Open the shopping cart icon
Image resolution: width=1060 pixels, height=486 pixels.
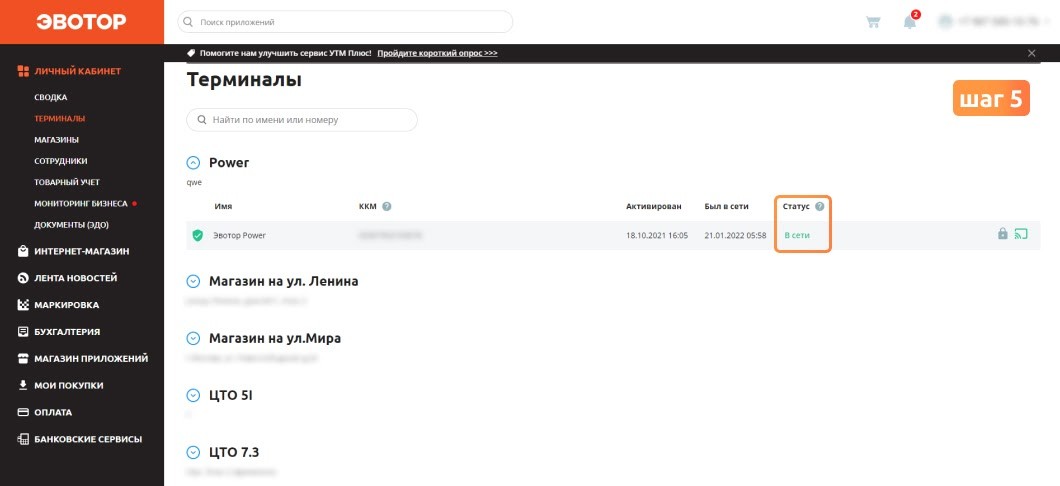pos(873,22)
